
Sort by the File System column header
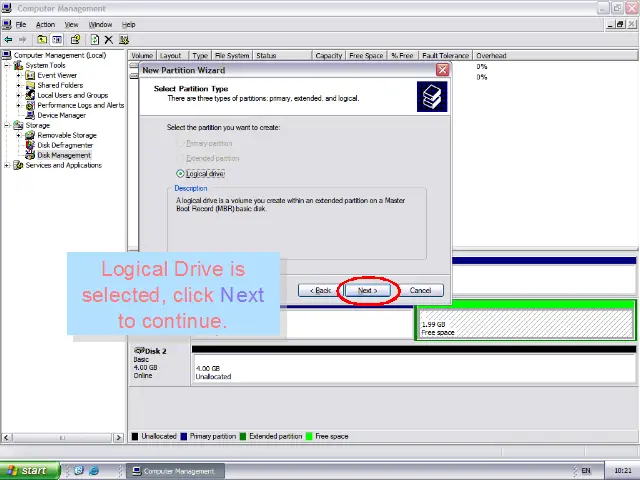pyautogui.click(x=232, y=56)
